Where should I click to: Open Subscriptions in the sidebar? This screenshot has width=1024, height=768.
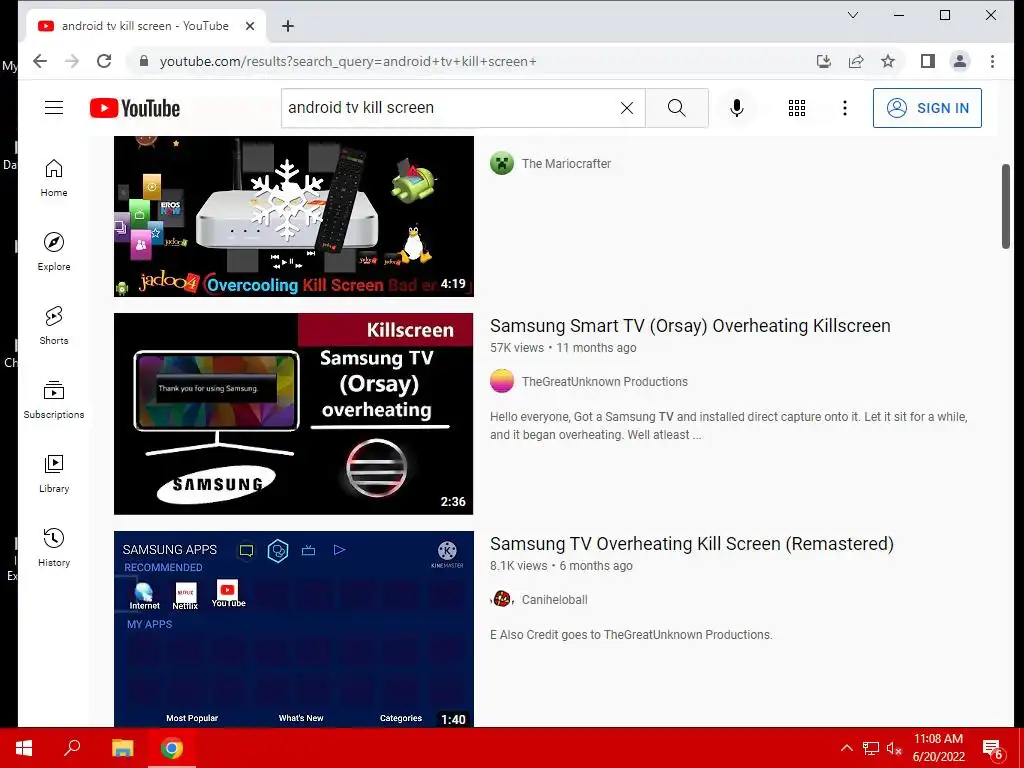54,399
